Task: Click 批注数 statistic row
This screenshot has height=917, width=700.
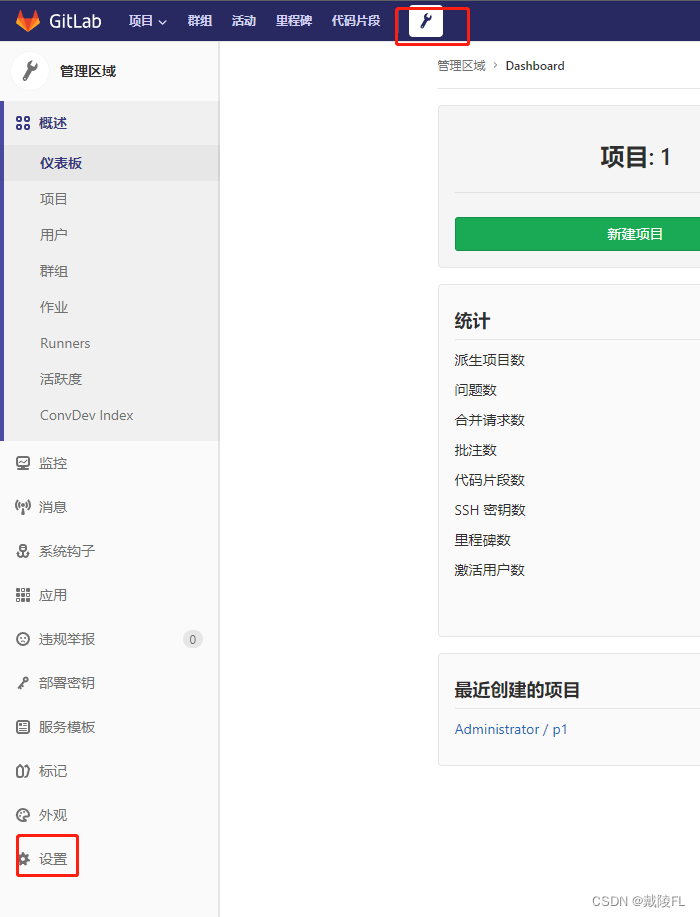Action: [x=475, y=450]
